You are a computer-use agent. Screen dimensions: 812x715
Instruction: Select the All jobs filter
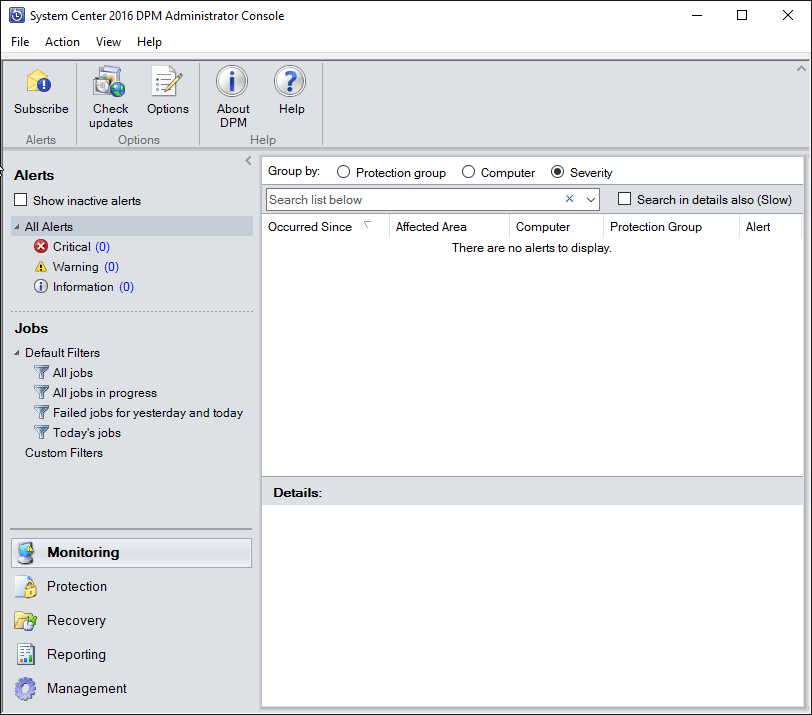pyautogui.click(x=72, y=373)
